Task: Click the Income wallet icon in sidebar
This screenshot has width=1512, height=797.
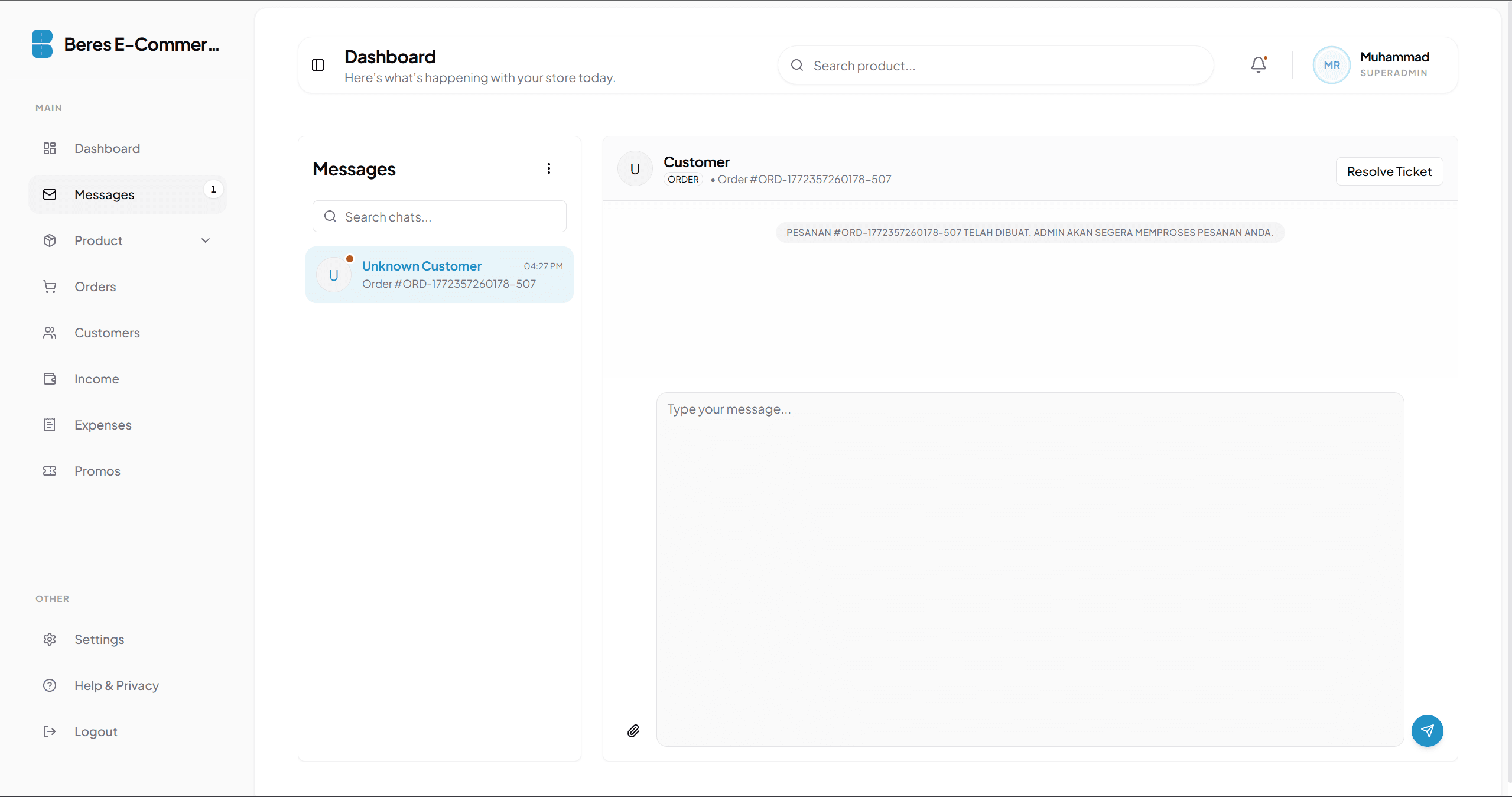Action: 50,379
